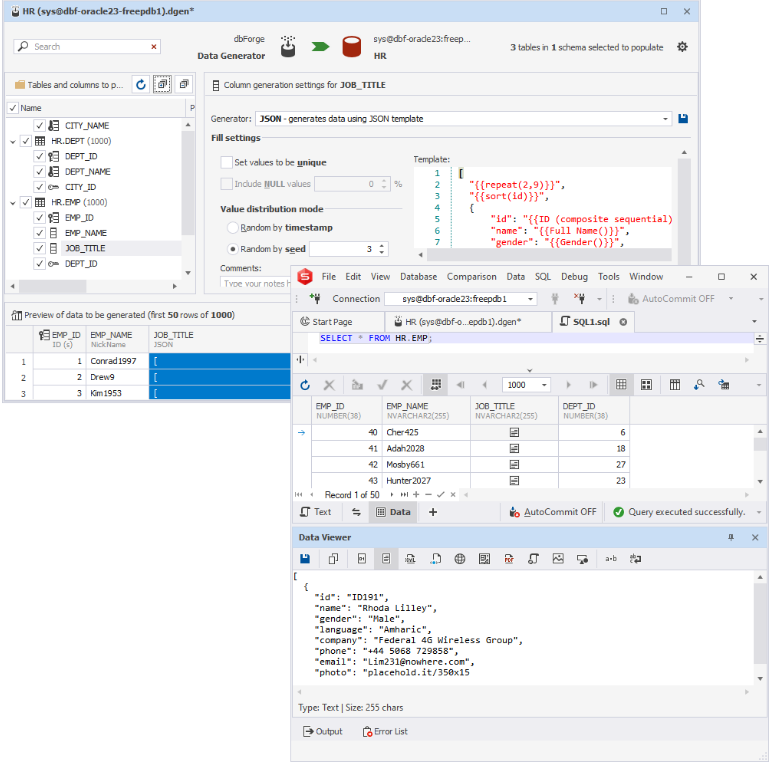Screen dimensions: 773x768
Task: Toggle the EMP_NAME column checkbox
Action: pyautogui.click(x=39, y=233)
